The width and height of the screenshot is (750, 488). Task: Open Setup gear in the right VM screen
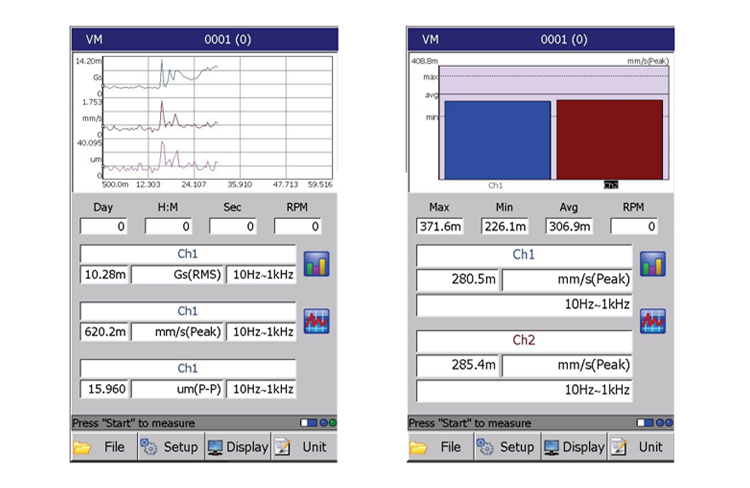point(506,447)
